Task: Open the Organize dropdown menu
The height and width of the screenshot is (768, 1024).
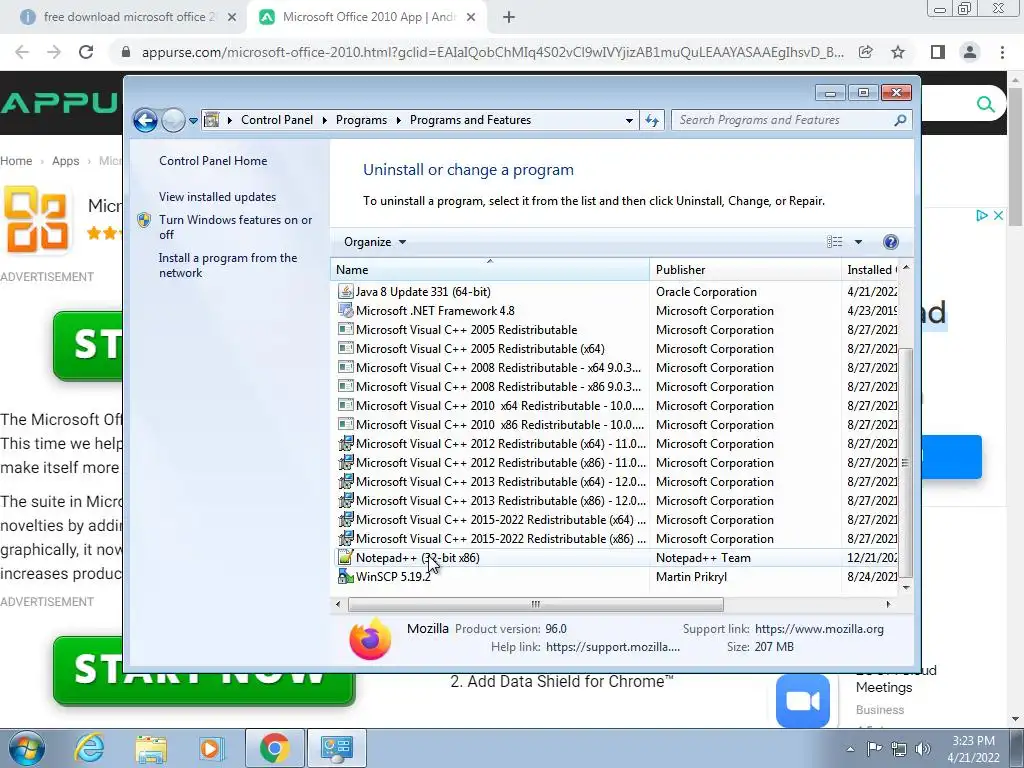Action: [375, 242]
